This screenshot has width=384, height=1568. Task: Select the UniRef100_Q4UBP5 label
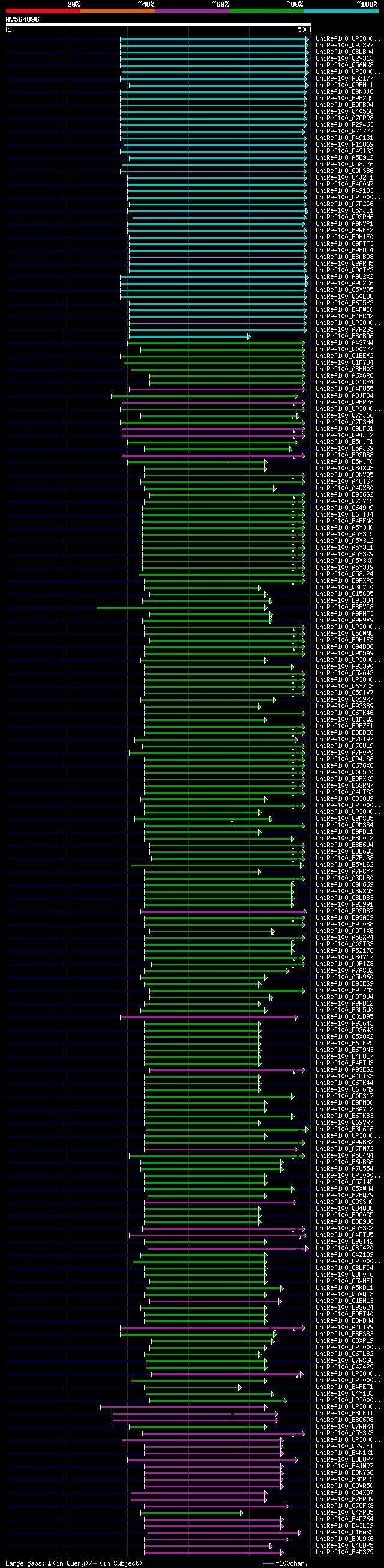click(x=344, y=1546)
